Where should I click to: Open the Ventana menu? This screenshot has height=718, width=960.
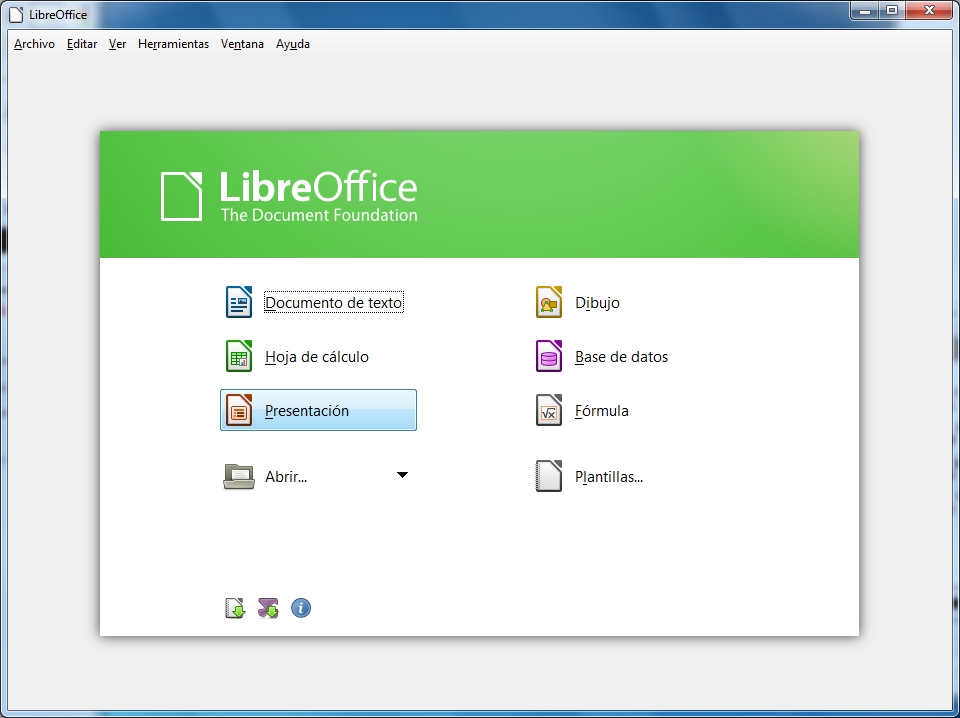point(242,44)
